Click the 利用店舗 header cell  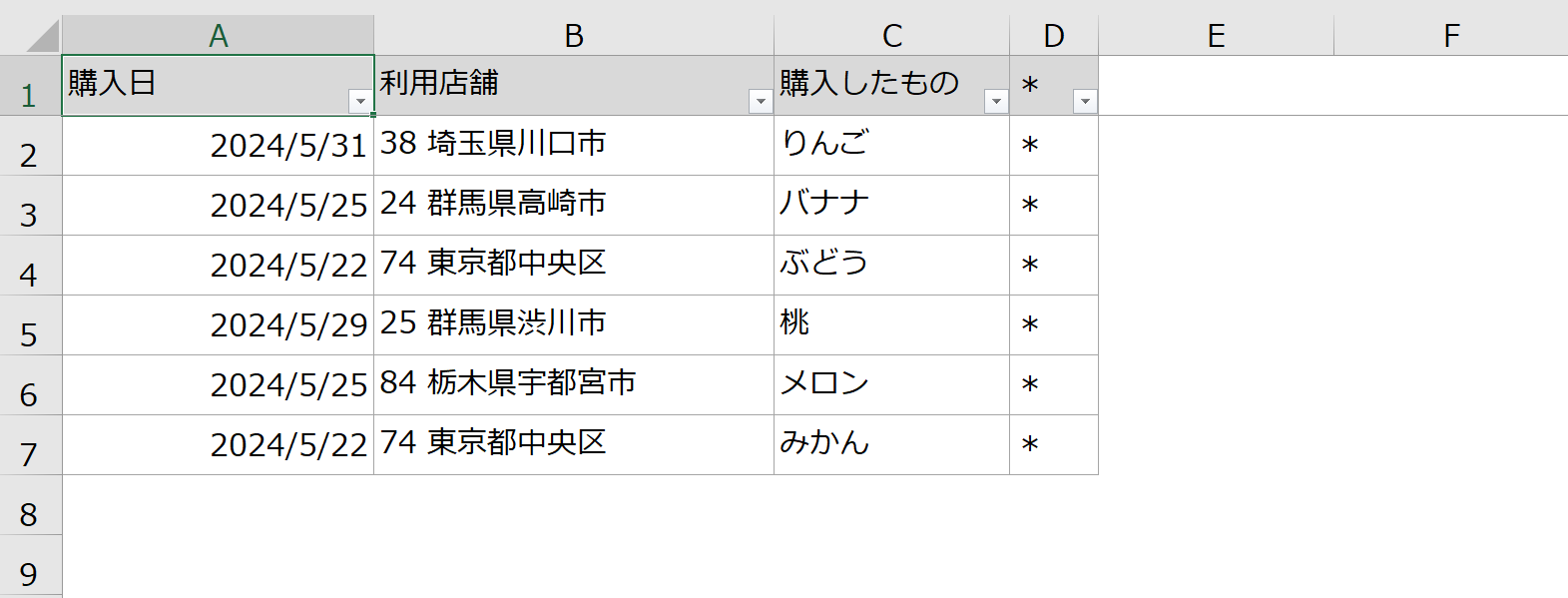pyautogui.click(x=574, y=86)
